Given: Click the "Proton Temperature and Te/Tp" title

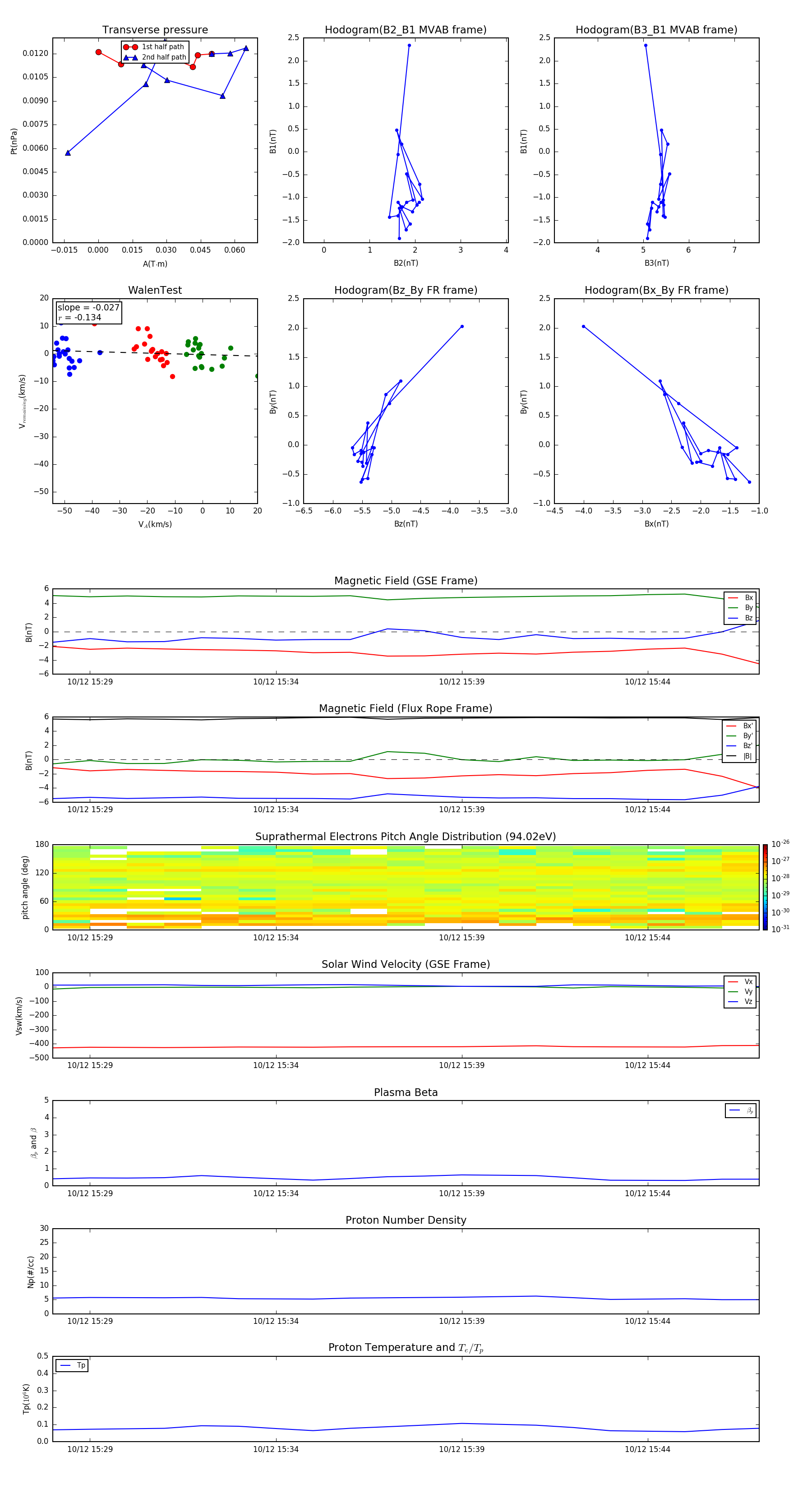Looking at the screenshot, I should (406, 1348).
